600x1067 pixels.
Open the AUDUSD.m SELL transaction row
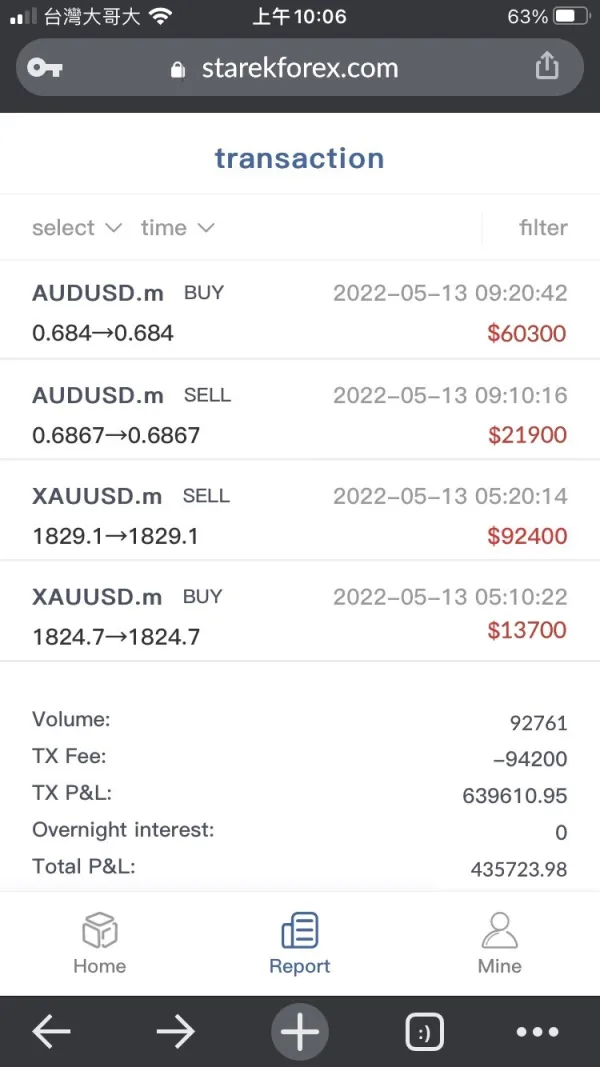click(x=300, y=414)
